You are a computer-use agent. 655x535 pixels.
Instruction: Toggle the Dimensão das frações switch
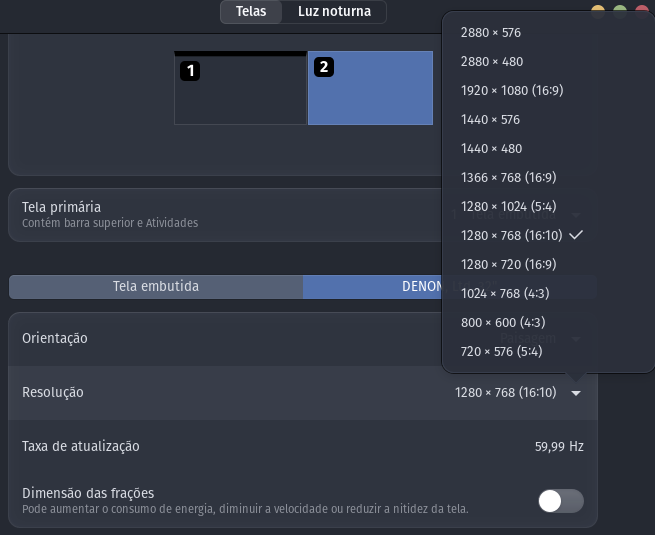pos(561,501)
